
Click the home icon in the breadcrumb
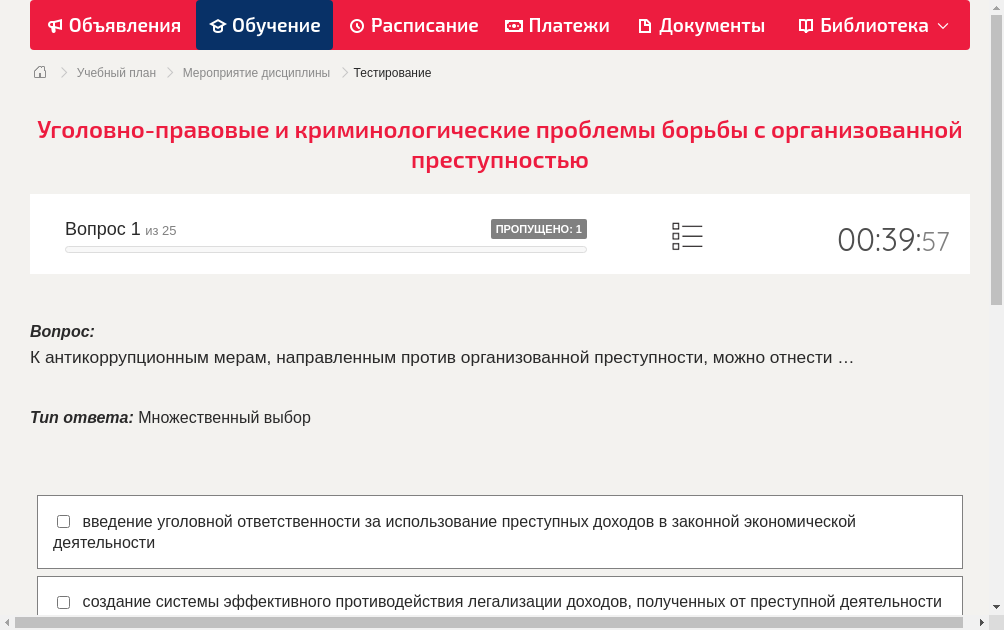40,72
